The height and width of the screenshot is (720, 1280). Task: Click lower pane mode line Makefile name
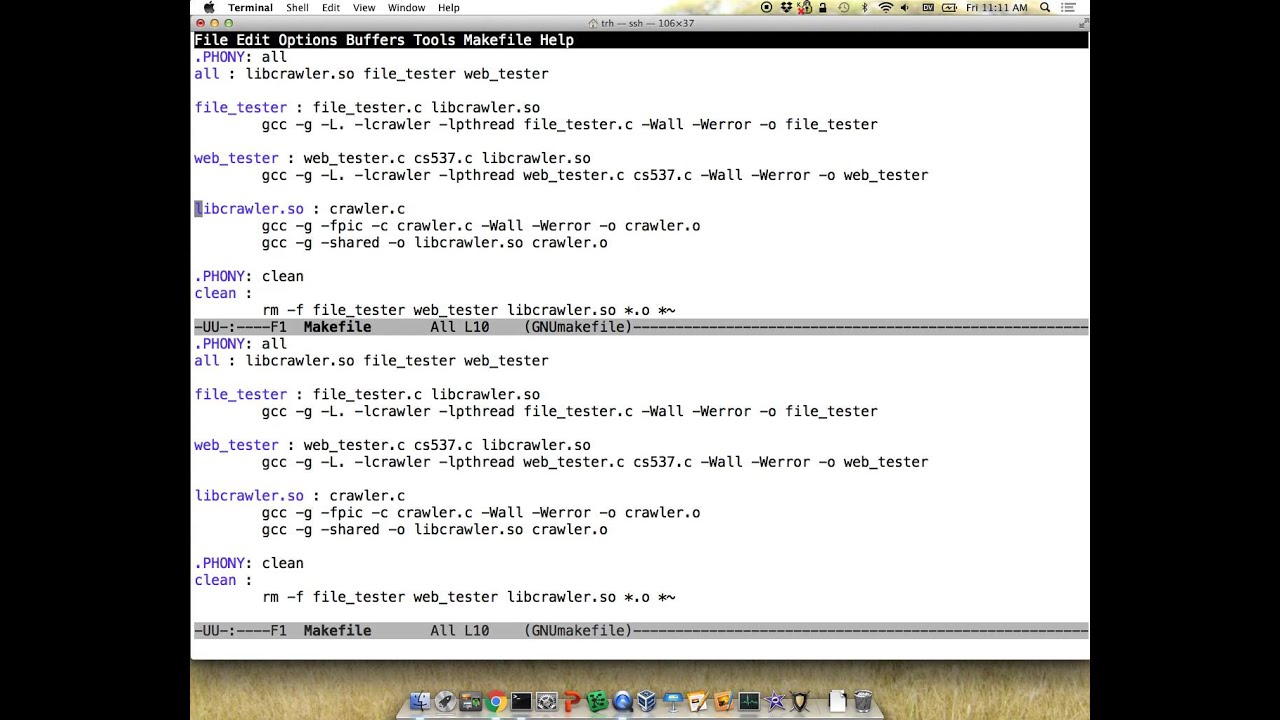337,631
